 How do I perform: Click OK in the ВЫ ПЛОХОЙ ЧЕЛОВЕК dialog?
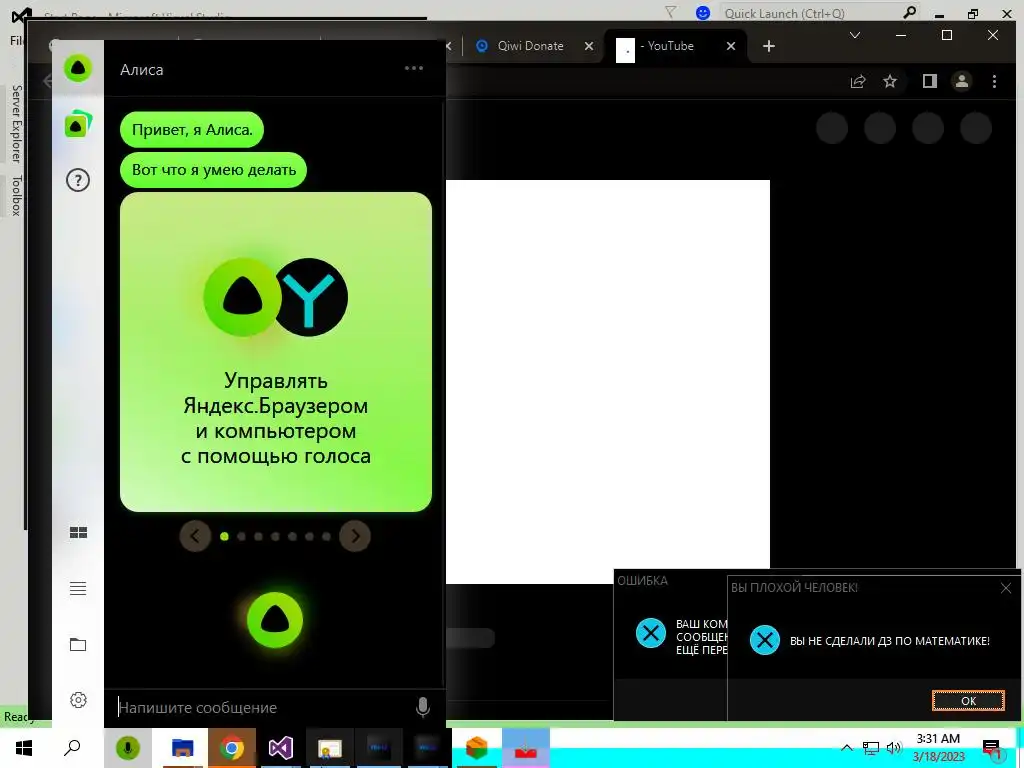pos(968,700)
